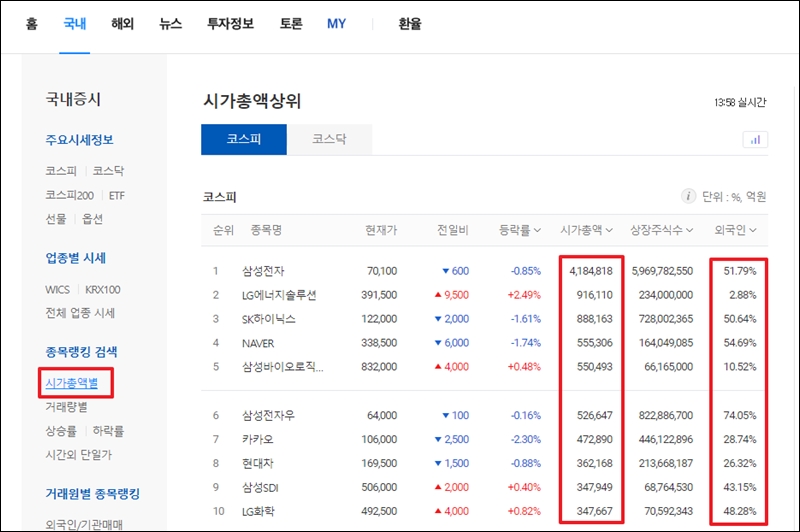Expand the 등락률 column sort arrow

537,231
